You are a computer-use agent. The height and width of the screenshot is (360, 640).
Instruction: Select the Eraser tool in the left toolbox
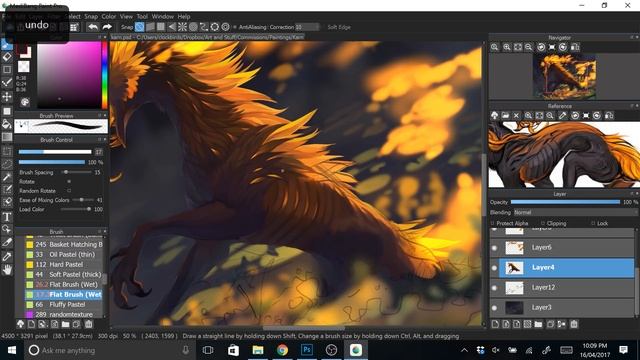coord(7,57)
